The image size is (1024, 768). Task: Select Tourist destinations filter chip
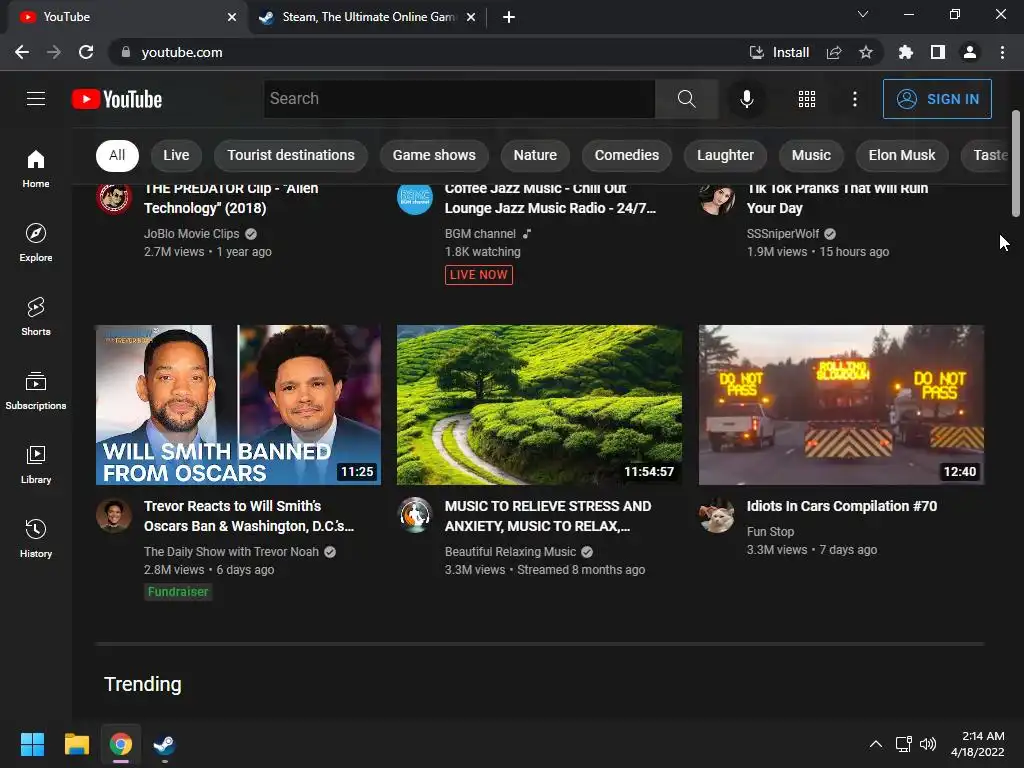click(x=291, y=155)
